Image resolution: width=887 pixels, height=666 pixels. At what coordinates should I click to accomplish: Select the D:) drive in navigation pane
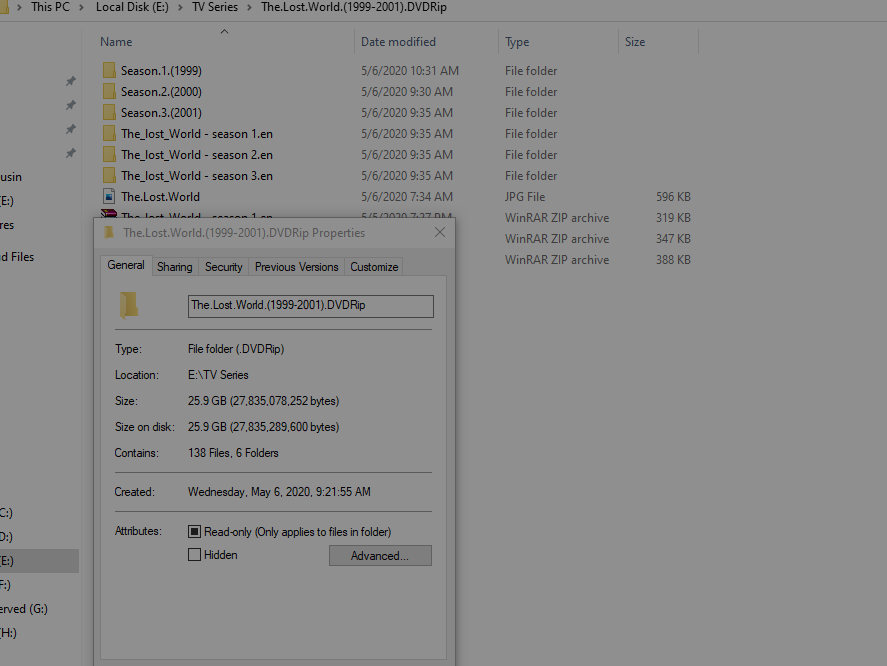click(x=6, y=536)
